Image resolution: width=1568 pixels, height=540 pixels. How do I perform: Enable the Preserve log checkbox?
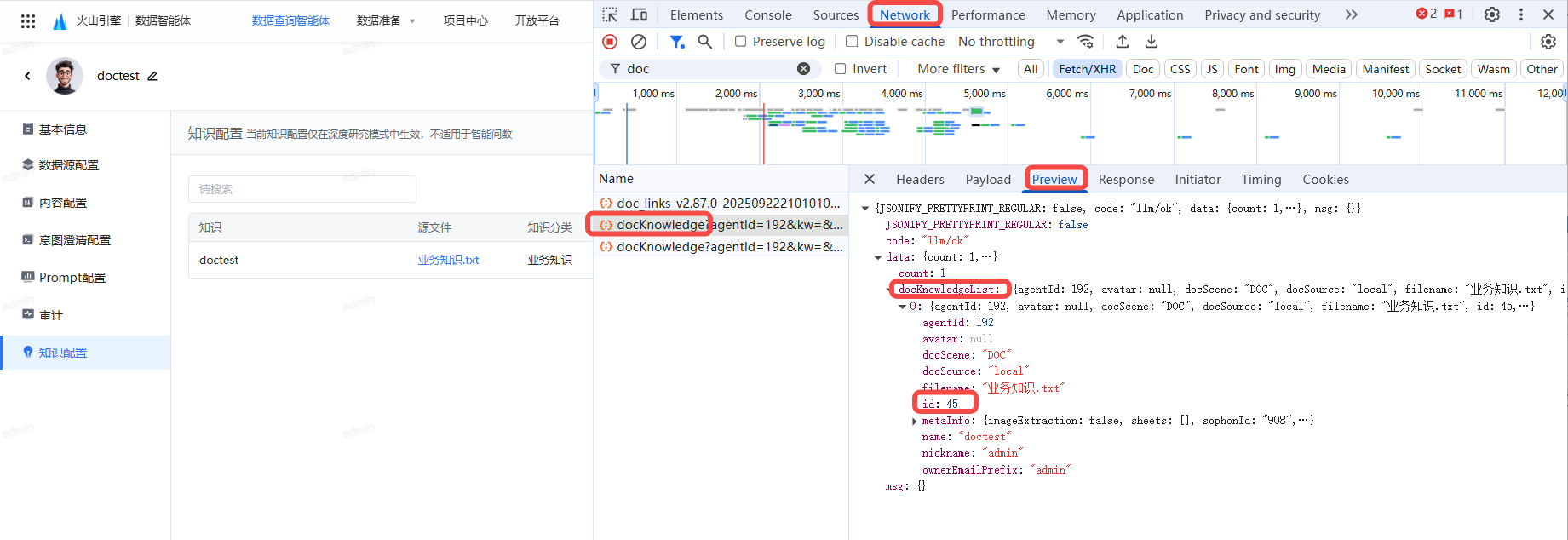[x=740, y=42]
